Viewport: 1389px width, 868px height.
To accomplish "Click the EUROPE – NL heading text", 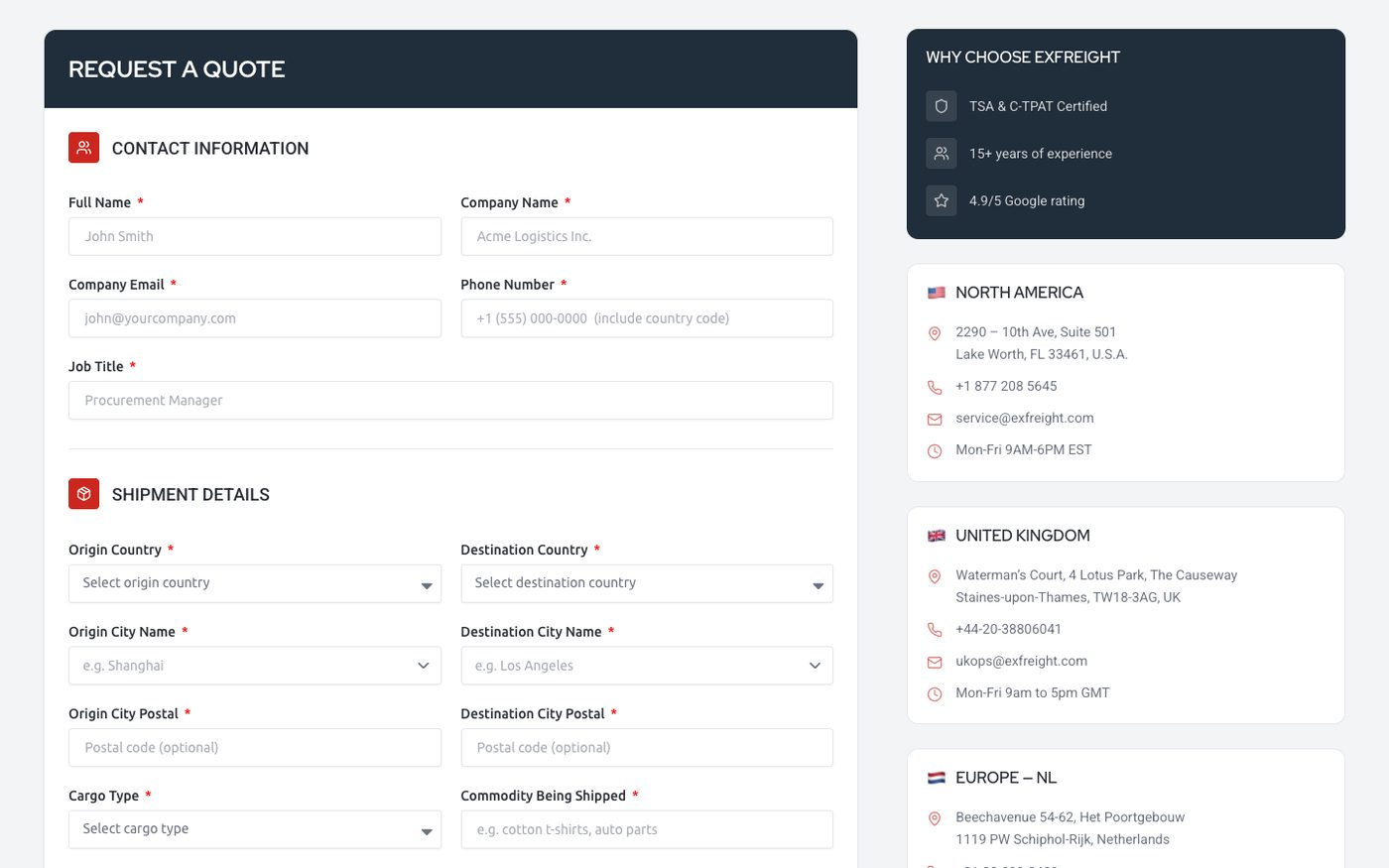I will (x=1006, y=778).
